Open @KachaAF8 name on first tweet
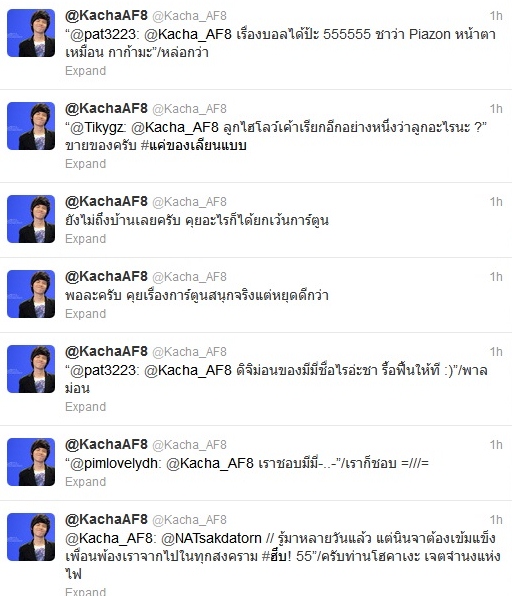 tap(106, 16)
